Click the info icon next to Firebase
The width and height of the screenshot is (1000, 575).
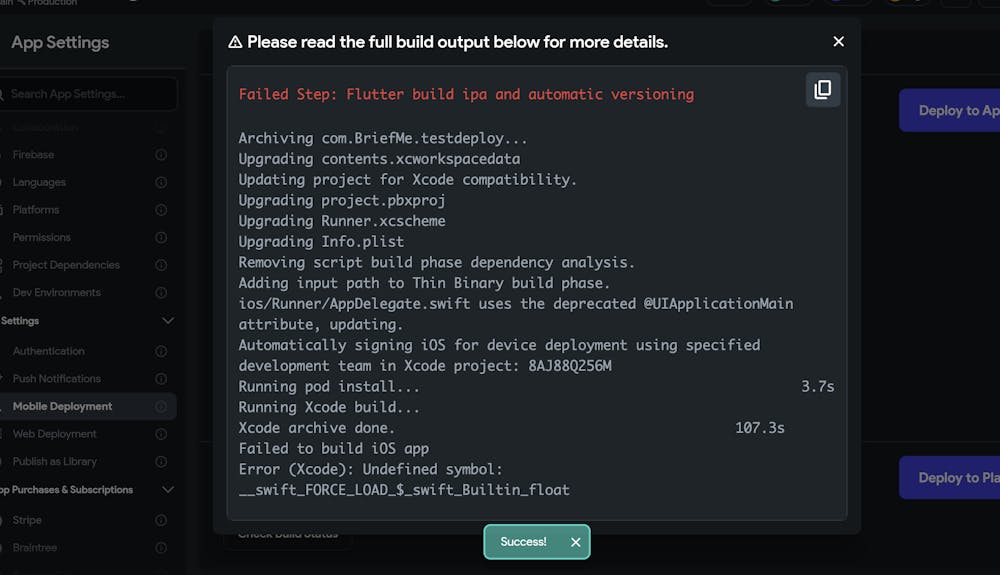click(x=161, y=155)
